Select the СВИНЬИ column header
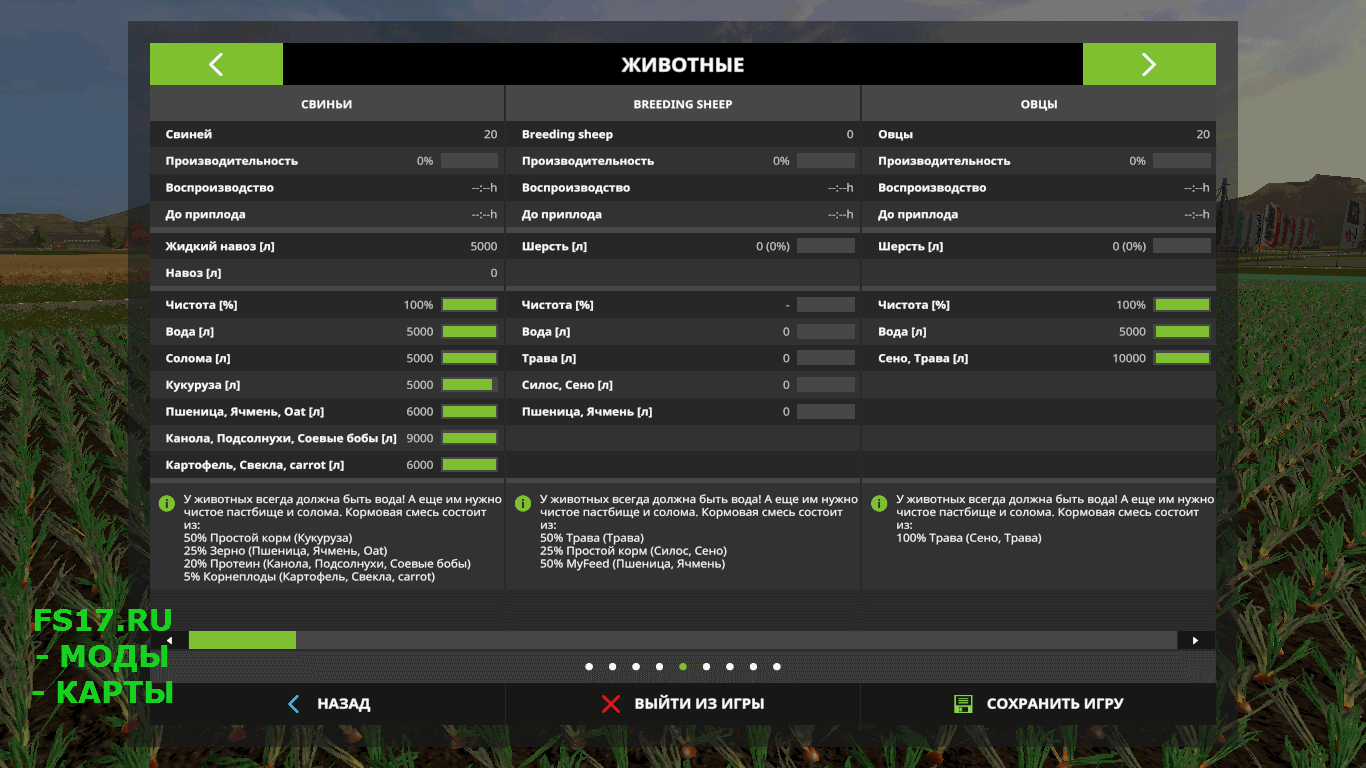The height and width of the screenshot is (768, 1366). (327, 104)
